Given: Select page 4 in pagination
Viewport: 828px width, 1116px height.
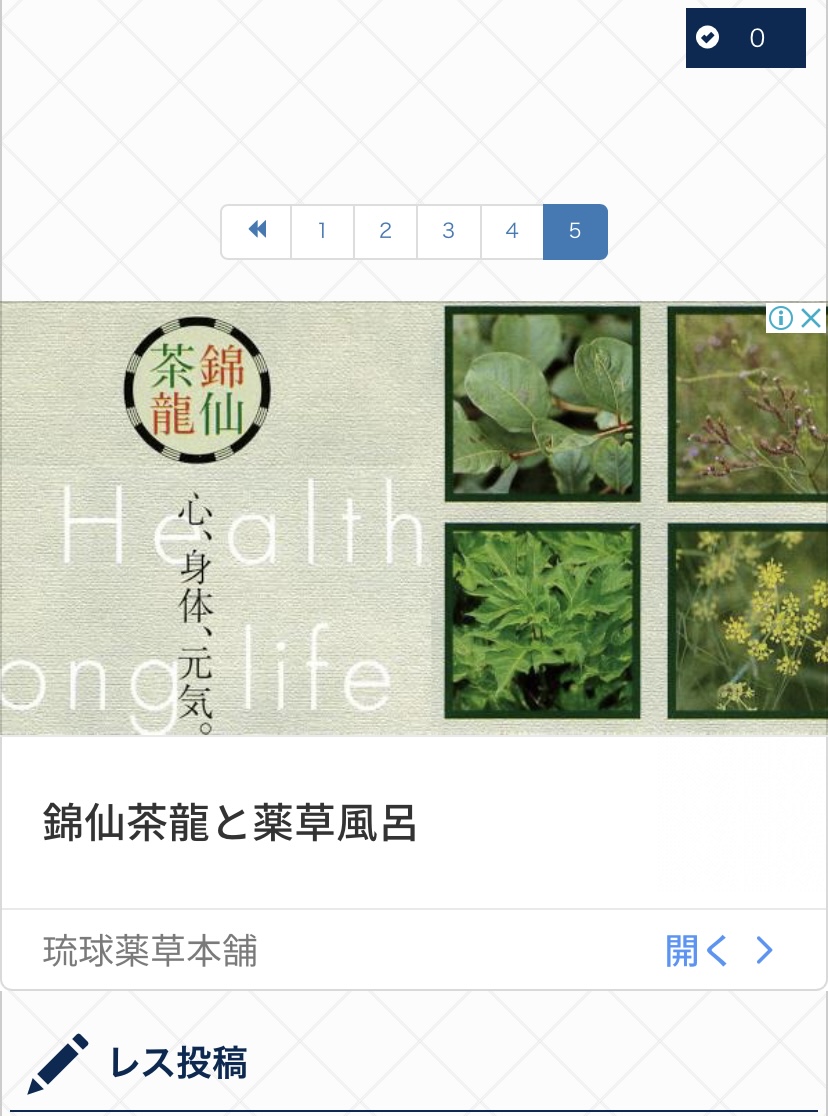Looking at the screenshot, I should coord(512,231).
